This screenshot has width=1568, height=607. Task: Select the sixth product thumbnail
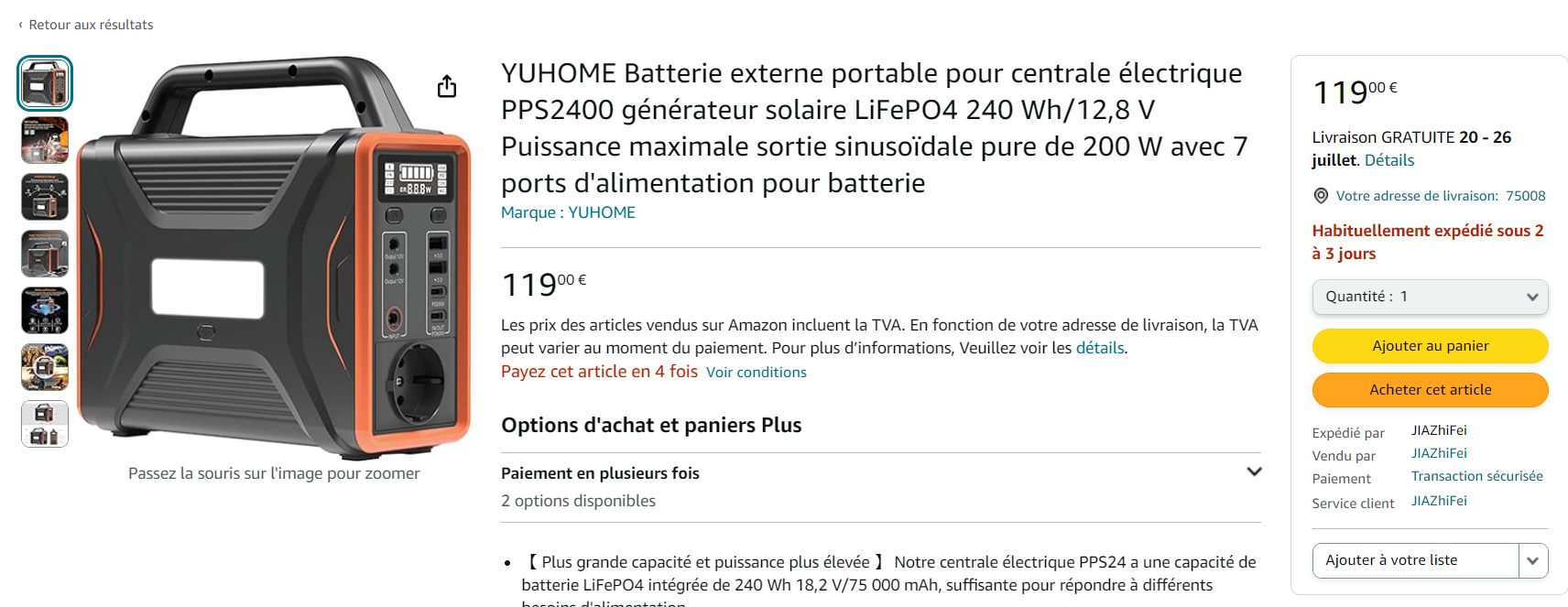[45, 367]
